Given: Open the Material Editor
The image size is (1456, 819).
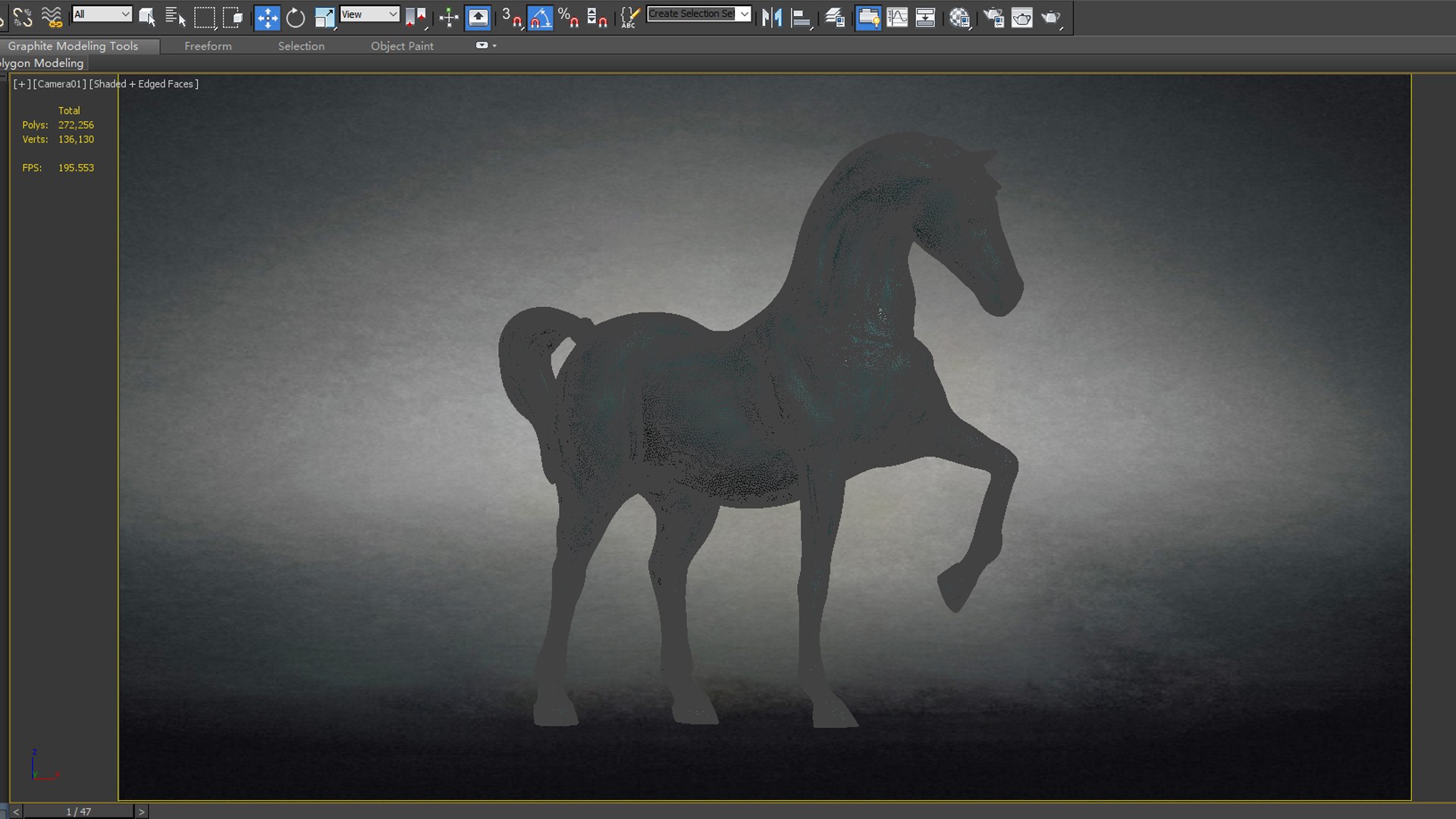Looking at the screenshot, I should [x=959, y=17].
